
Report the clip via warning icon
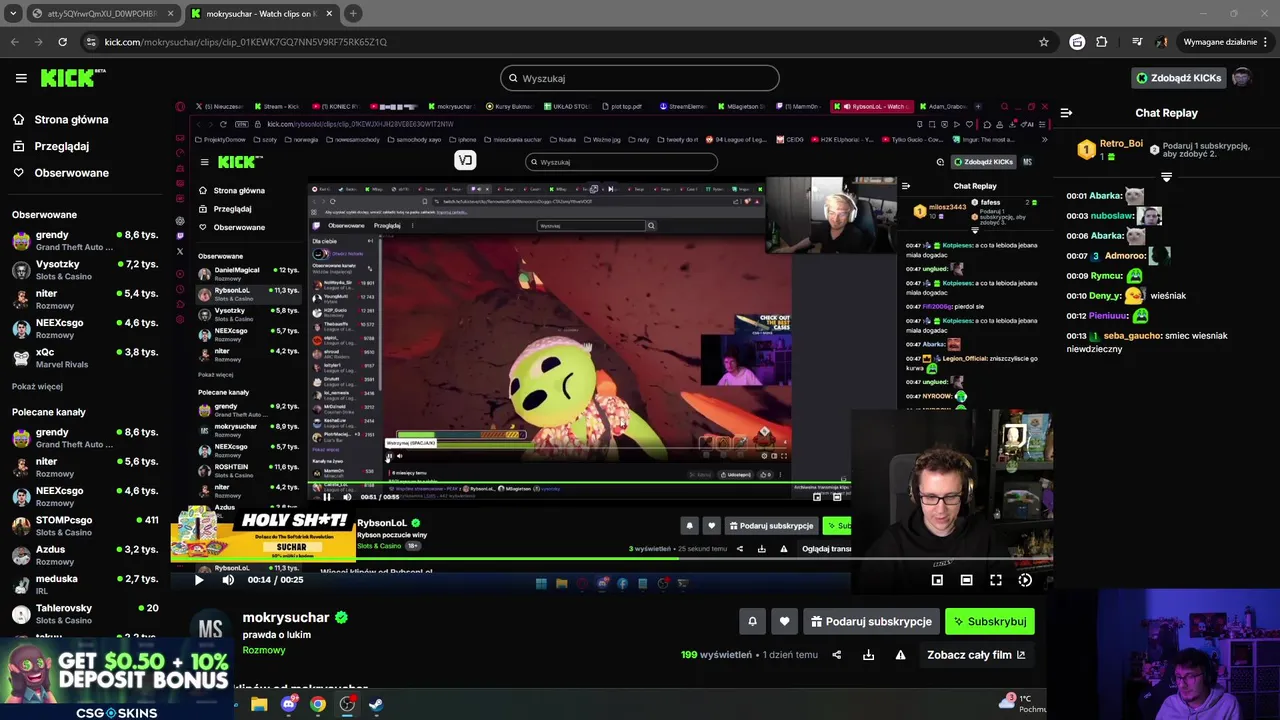pos(900,655)
